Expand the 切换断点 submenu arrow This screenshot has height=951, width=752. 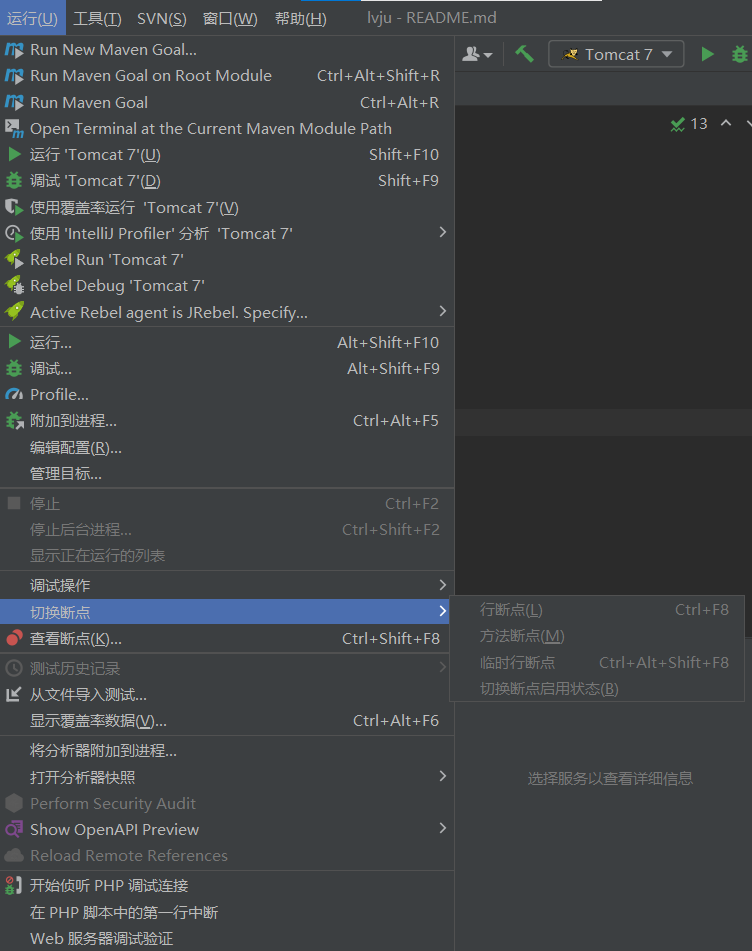[x=443, y=611]
